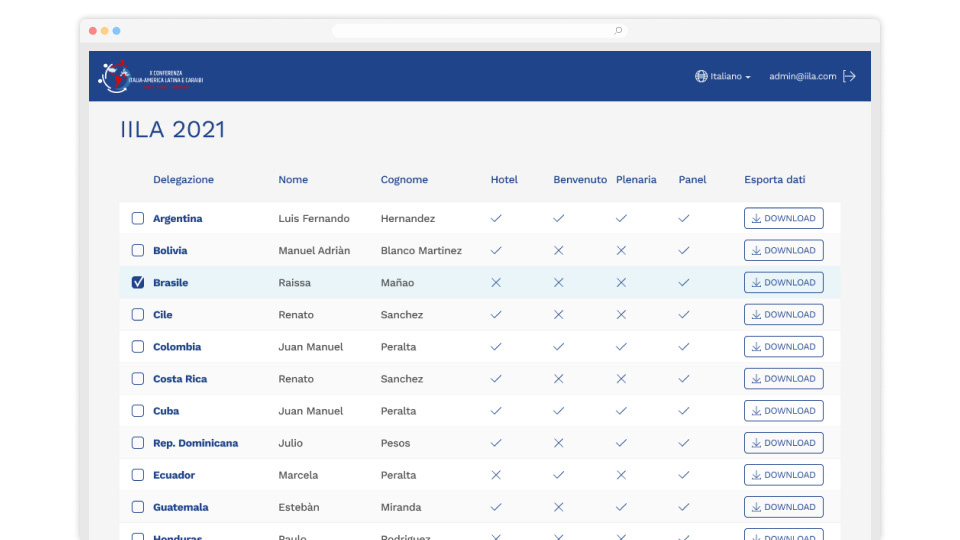960x540 pixels.
Task: Click the admin@iila.com account label
Action: click(803, 76)
